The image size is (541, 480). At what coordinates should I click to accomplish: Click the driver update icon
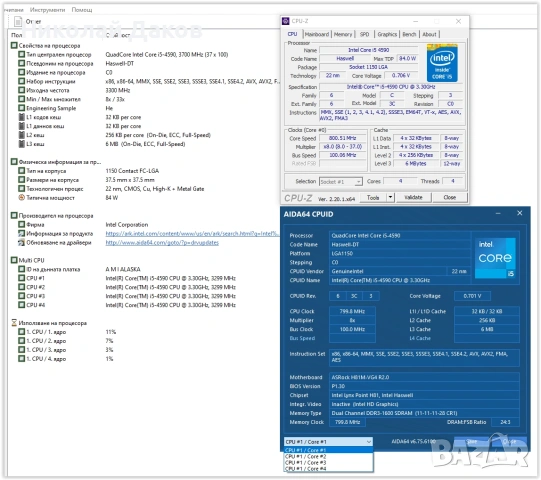coord(22,243)
